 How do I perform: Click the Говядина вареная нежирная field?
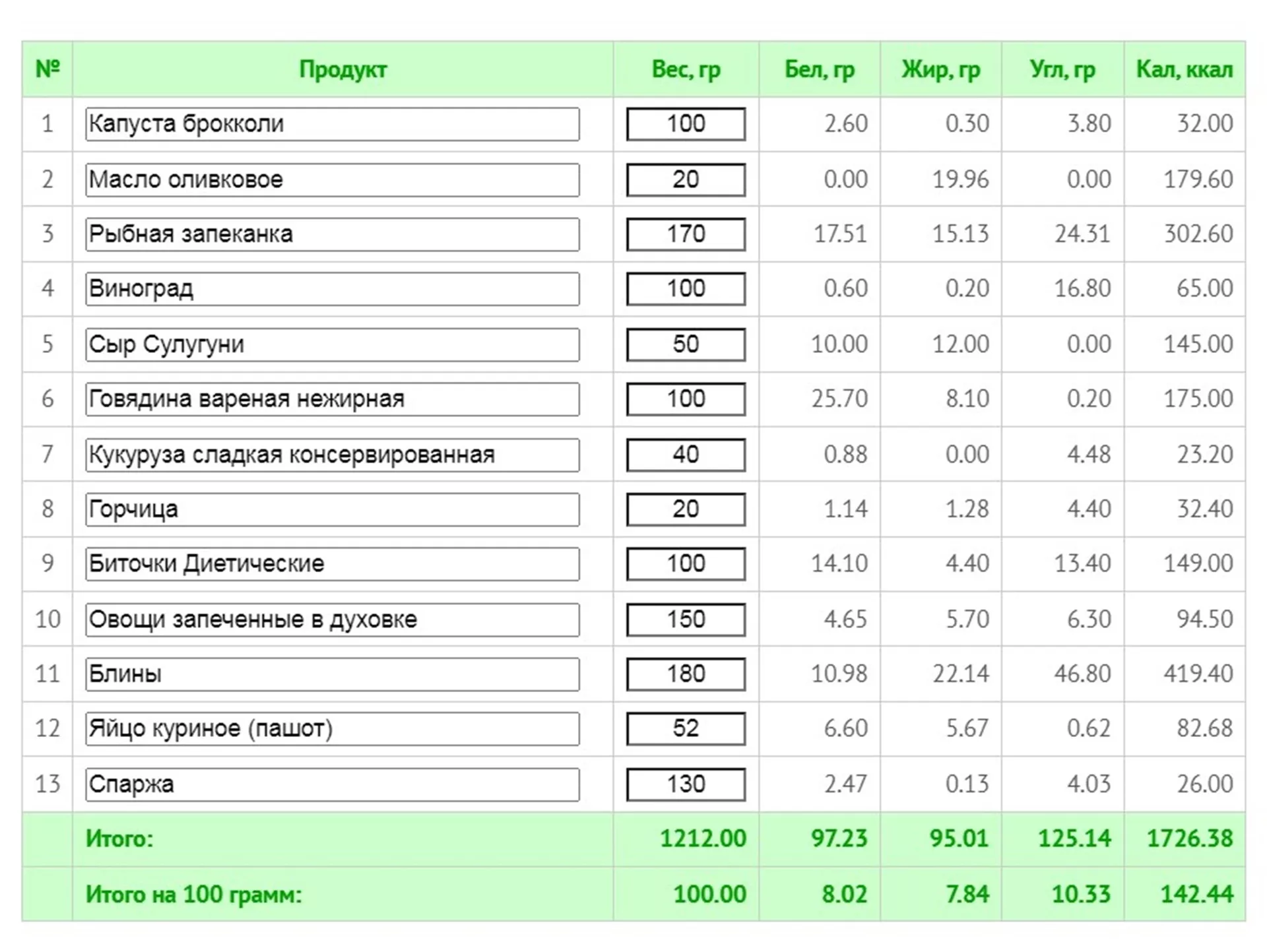pos(332,399)
